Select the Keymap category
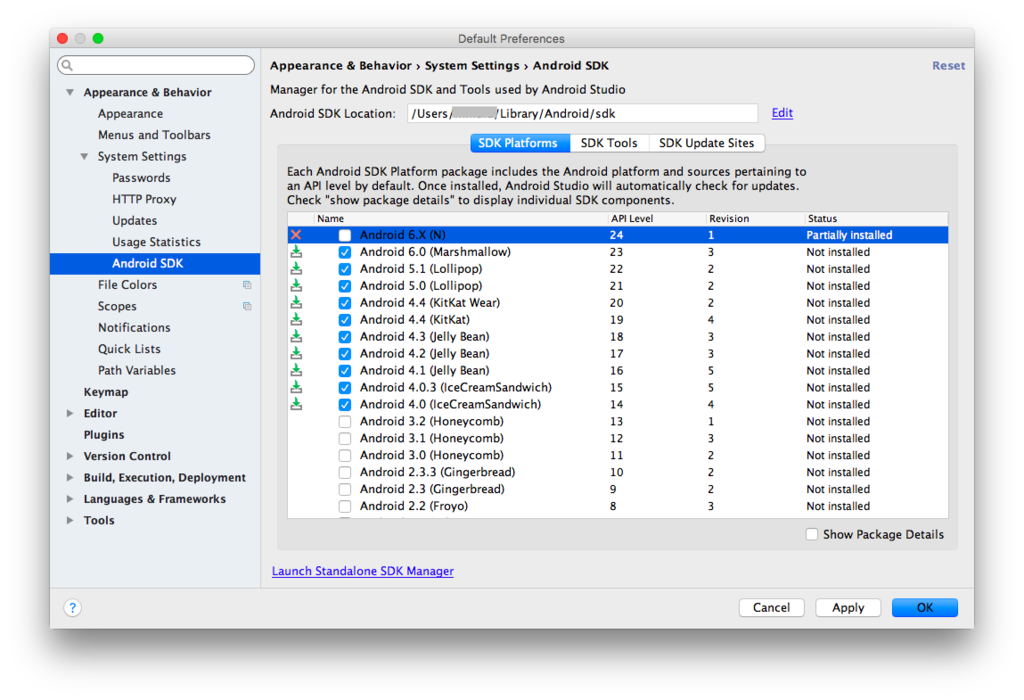 pyautogui.click(x=106, y=392)
